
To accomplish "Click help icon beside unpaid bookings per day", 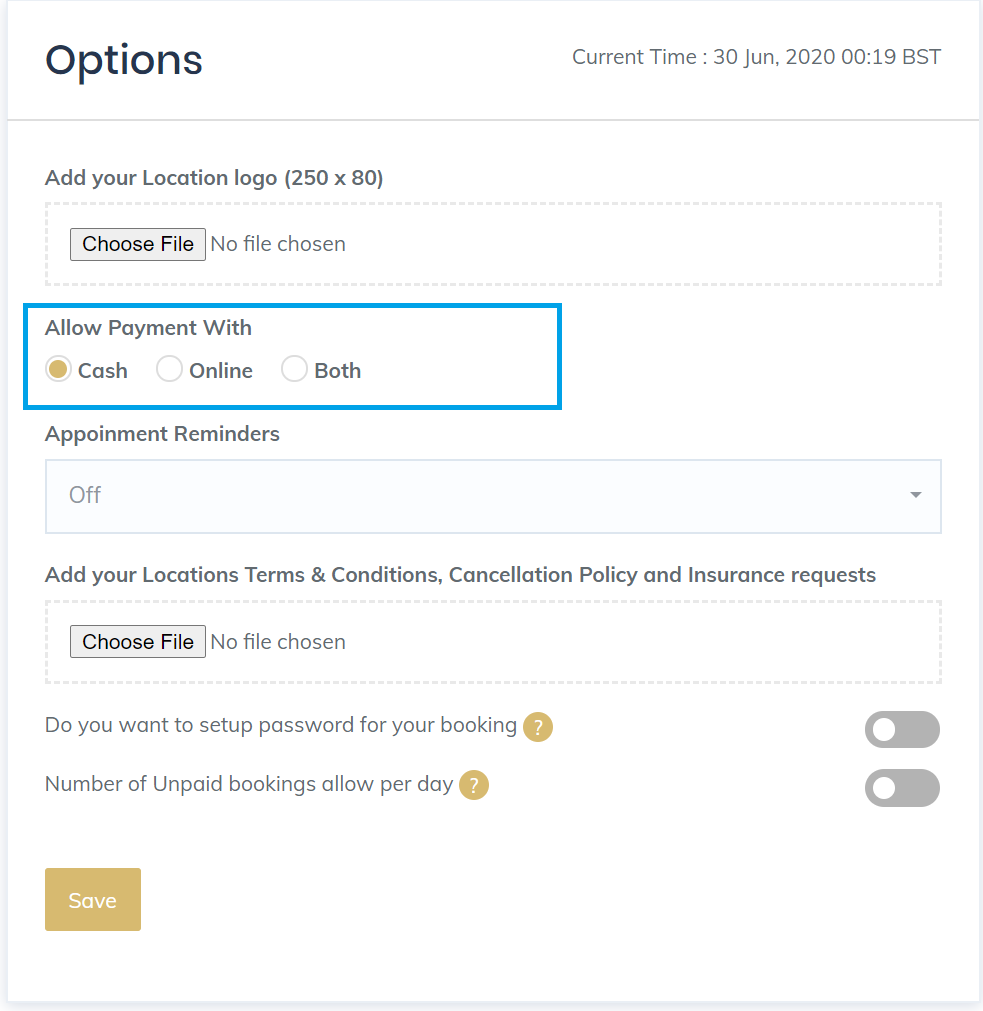I will (x=474, y=785).
